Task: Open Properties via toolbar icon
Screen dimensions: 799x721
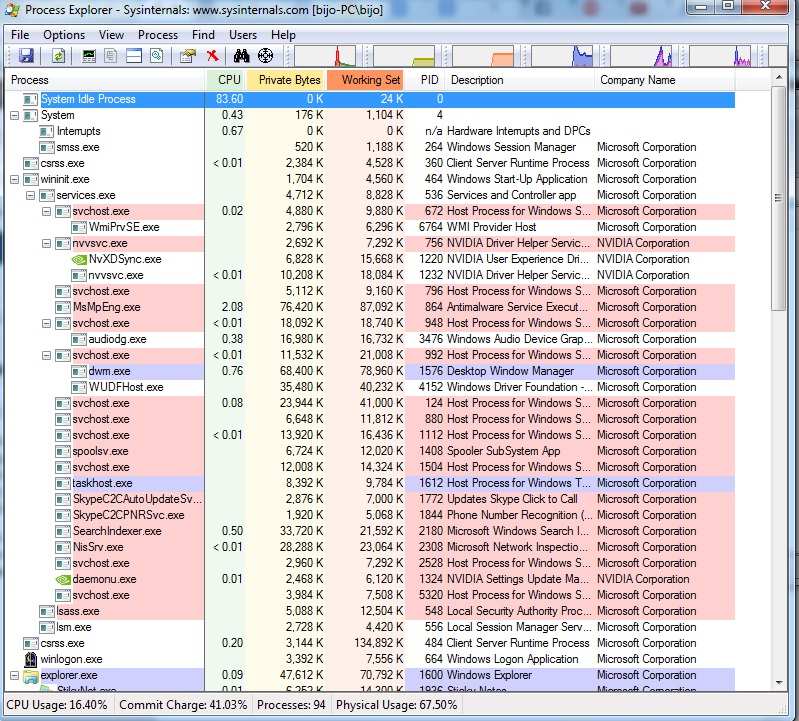Action: (188, 56)
